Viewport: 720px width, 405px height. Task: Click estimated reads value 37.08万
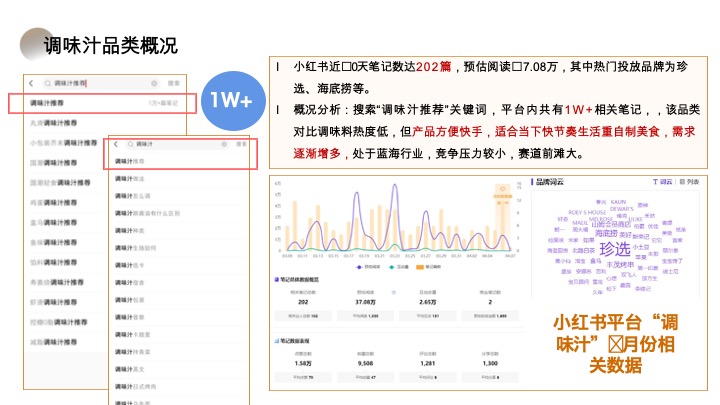(366, 302)
